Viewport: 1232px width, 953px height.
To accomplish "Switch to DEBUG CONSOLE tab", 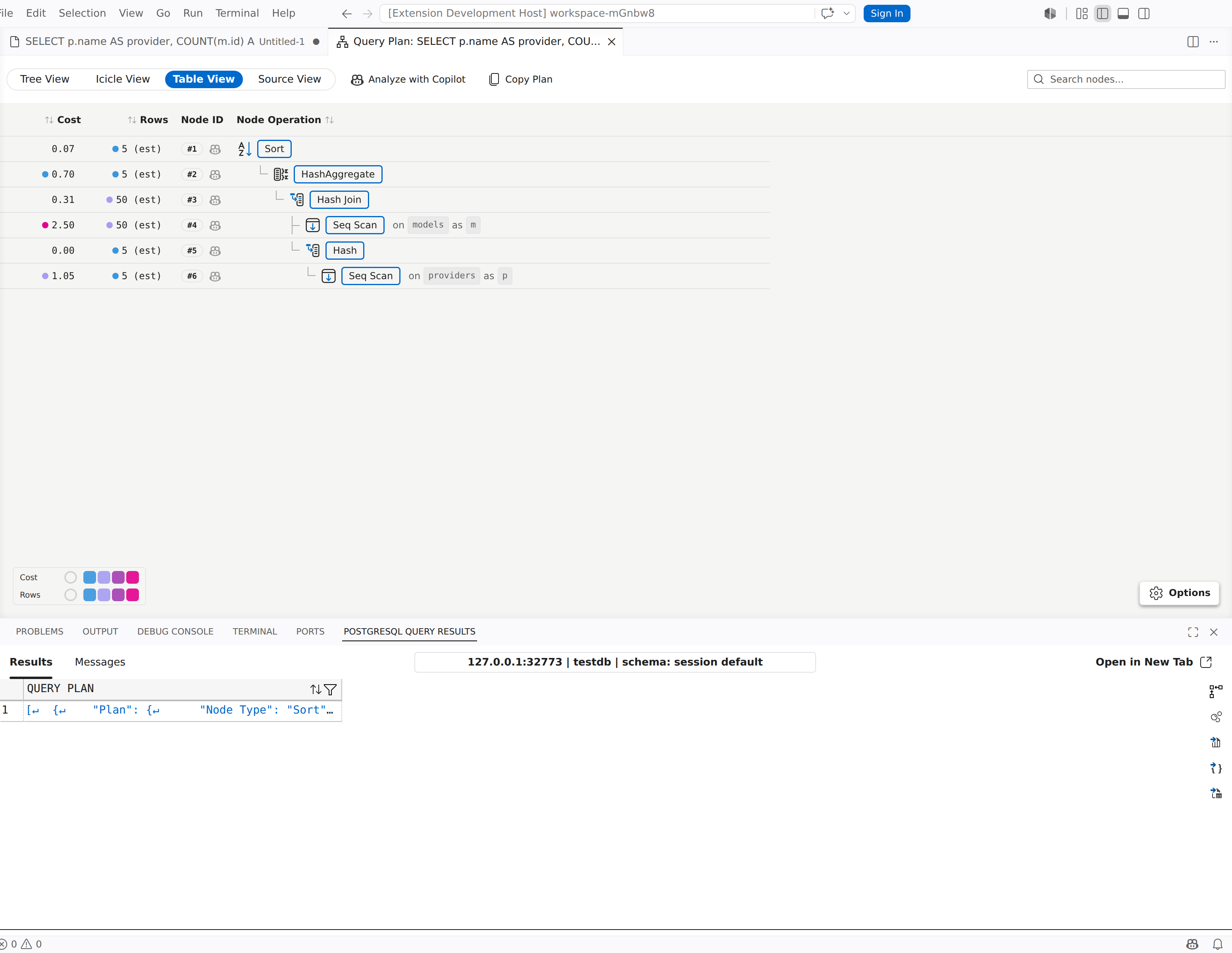I will (x=175, y=631).
